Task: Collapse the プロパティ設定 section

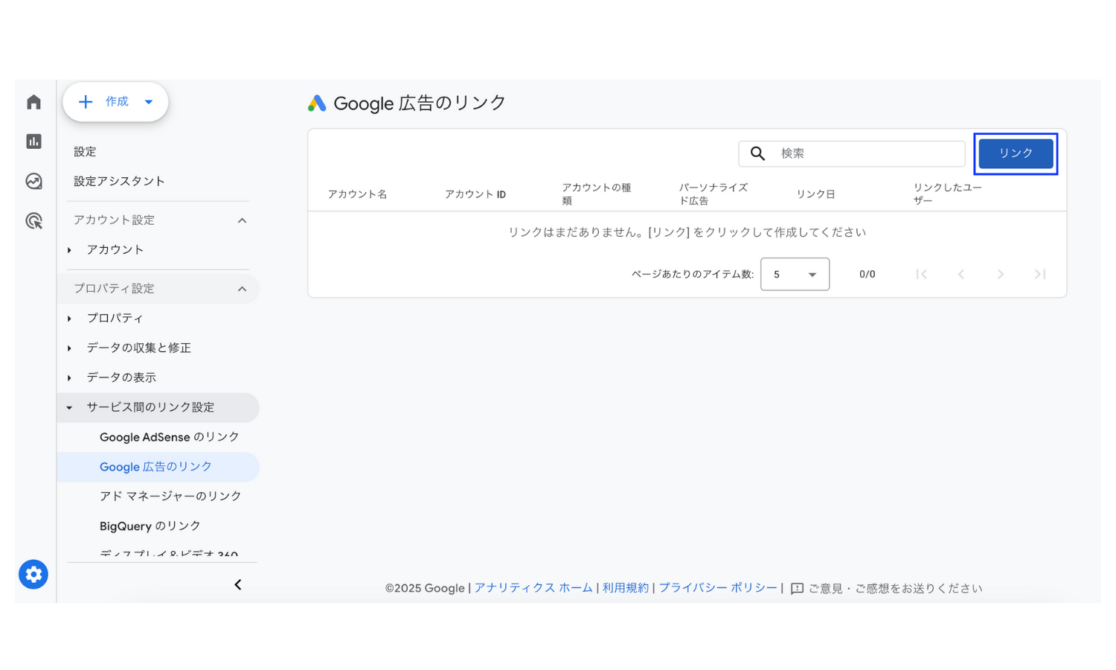Action: pyautogui.click(x=241, y=289)
